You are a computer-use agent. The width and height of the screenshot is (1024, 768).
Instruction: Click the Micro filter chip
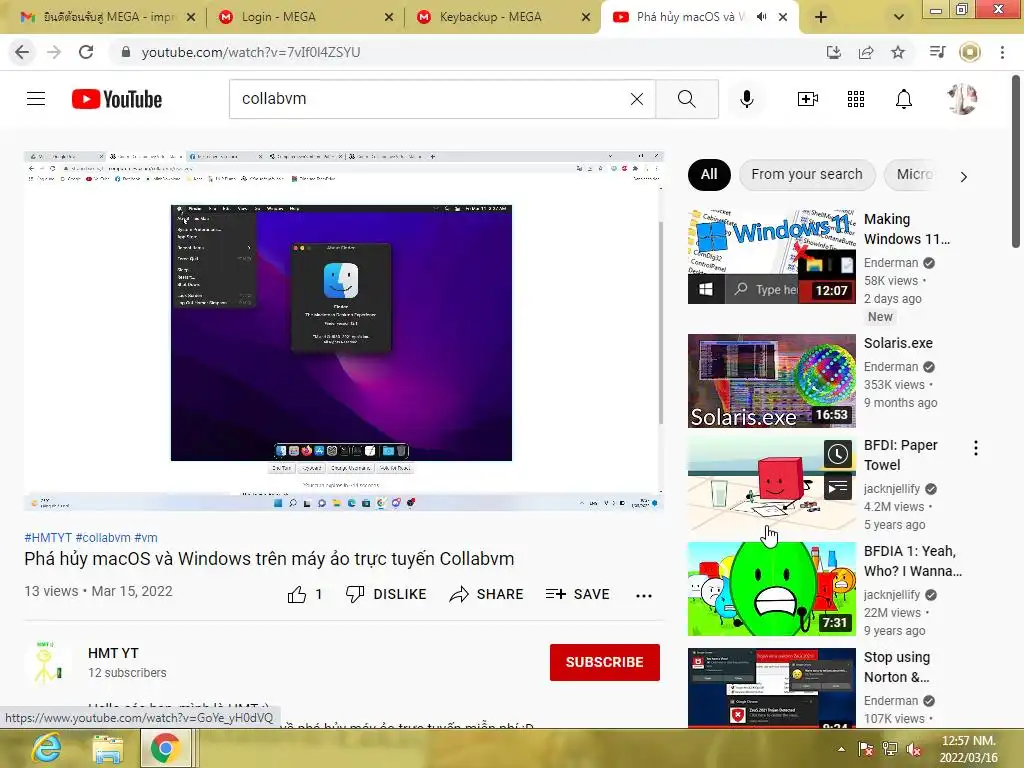914,174
